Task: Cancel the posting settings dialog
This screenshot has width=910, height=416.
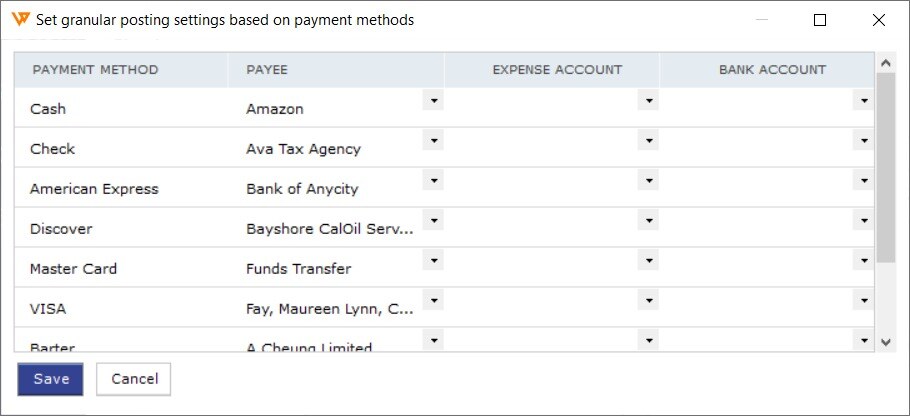Action: pos(134,379)
